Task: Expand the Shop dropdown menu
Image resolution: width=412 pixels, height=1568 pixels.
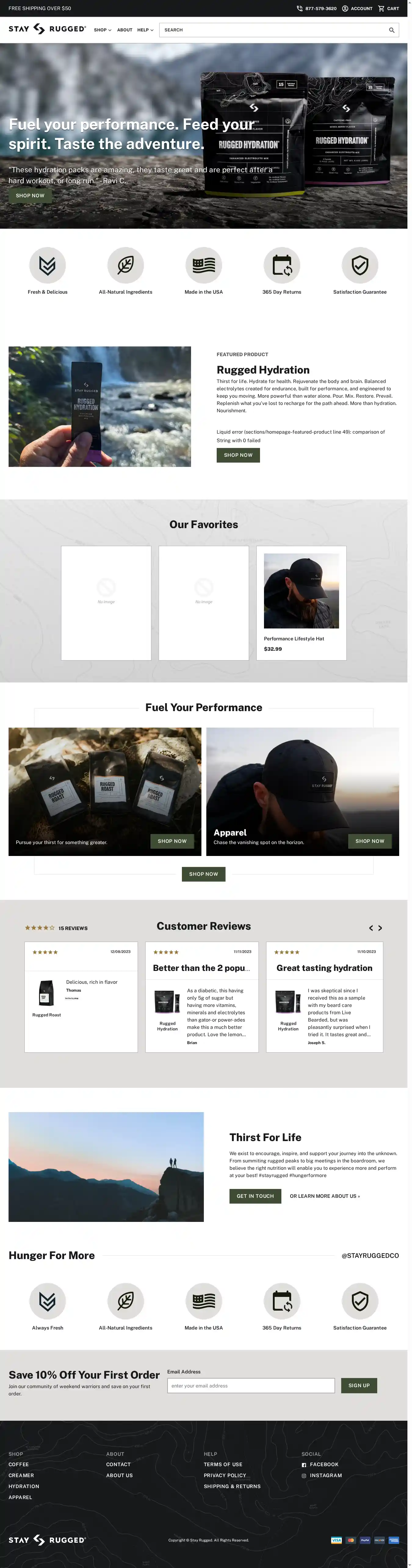Action: click(x=103, y=30)
